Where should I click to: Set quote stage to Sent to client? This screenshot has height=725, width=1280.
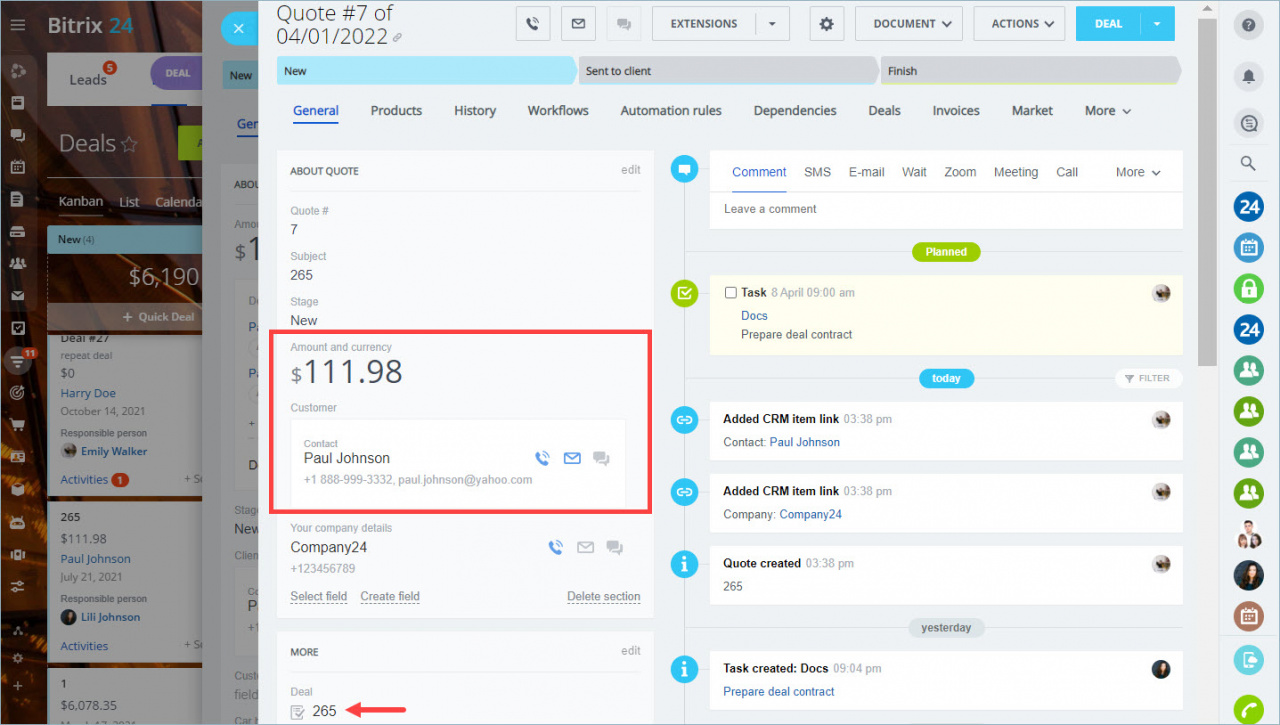pos(728,71)
